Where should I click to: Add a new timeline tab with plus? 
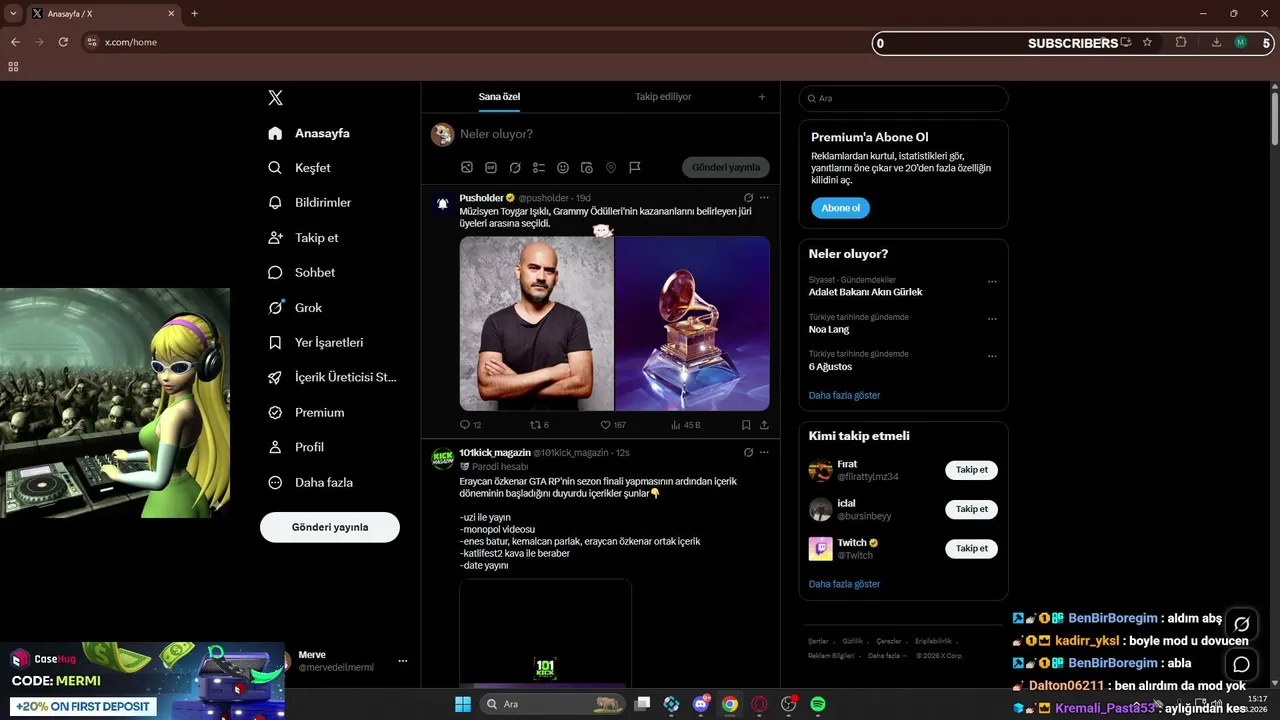click(762, 97)
